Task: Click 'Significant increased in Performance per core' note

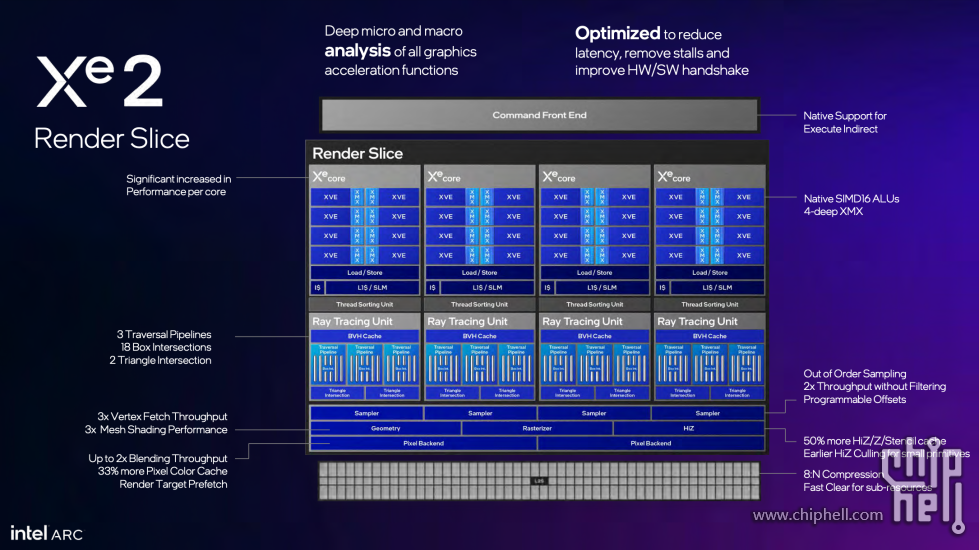Action: (179, 185)
